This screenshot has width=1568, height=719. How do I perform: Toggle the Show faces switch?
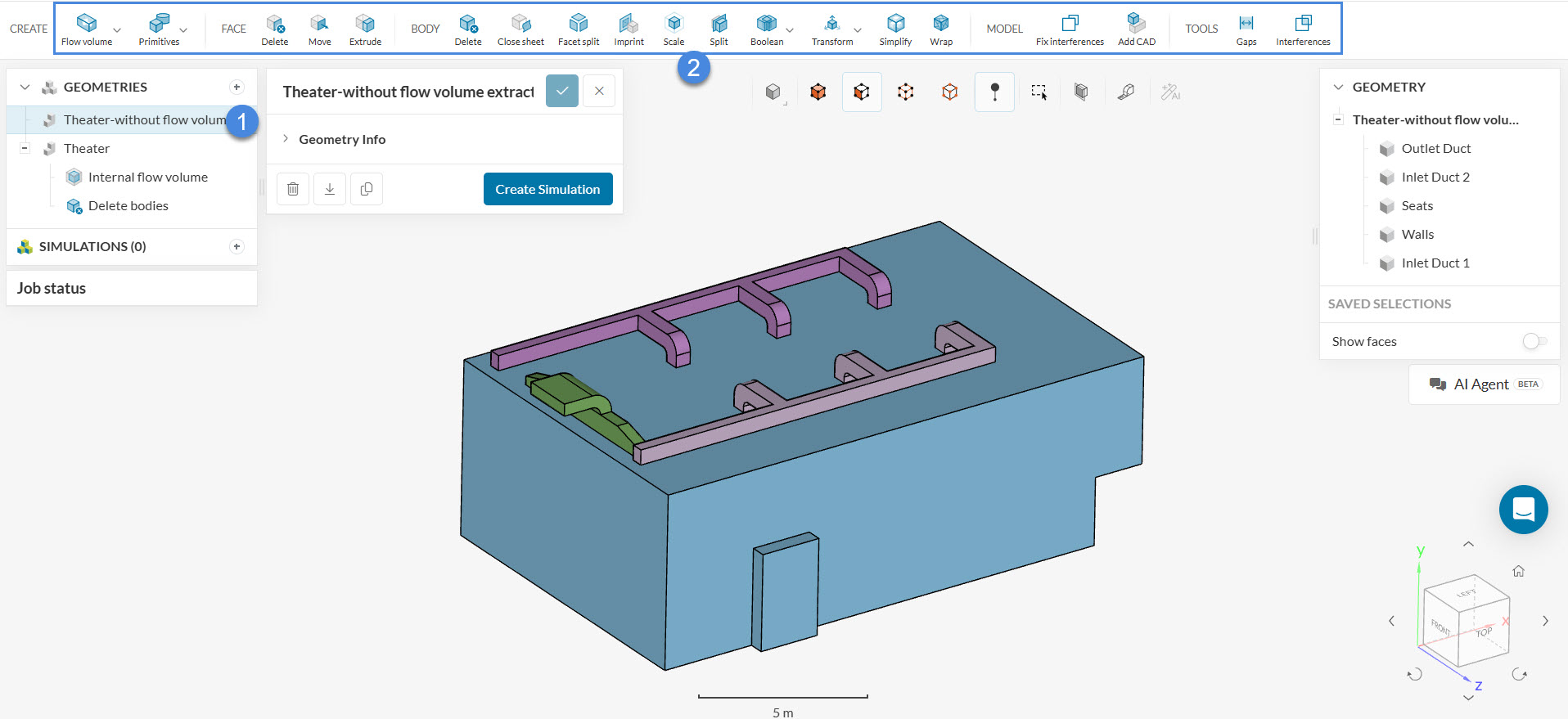coord(1534,341)
